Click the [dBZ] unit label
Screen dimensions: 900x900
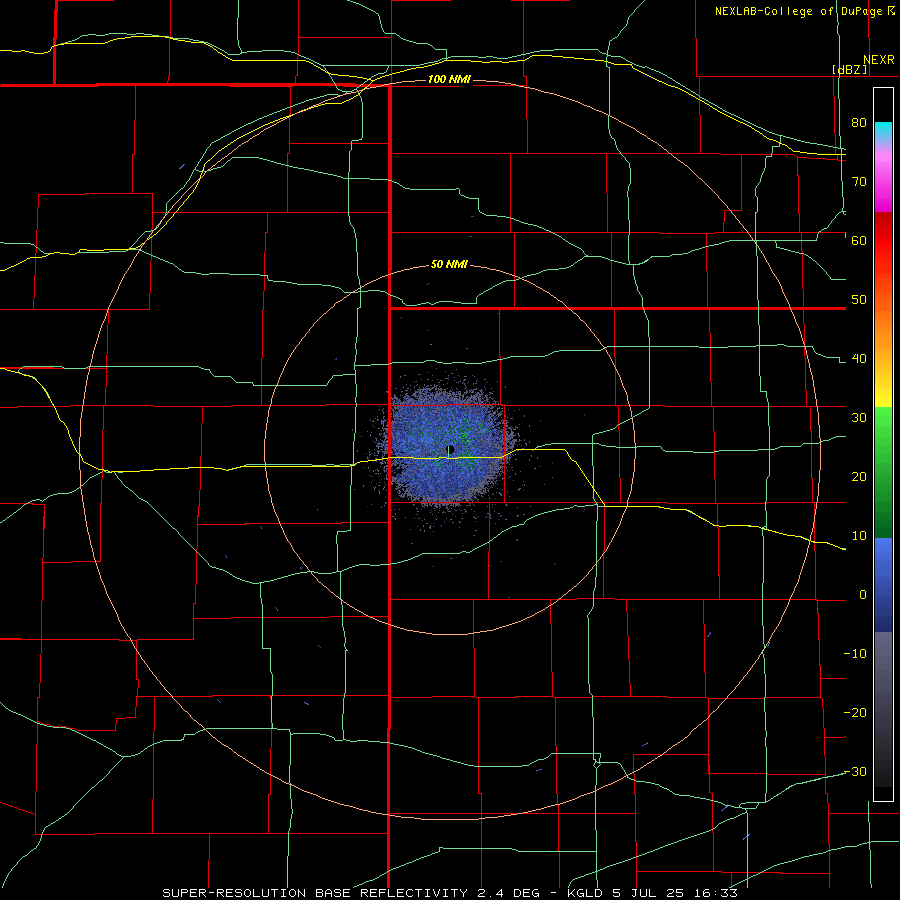pos(849,69)
